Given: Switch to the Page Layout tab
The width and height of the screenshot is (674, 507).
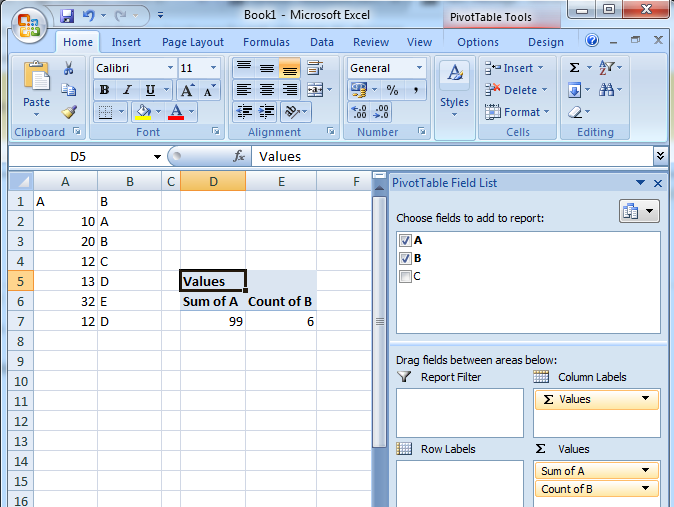Looking at the screenshot, I should [x=193, y=42].
